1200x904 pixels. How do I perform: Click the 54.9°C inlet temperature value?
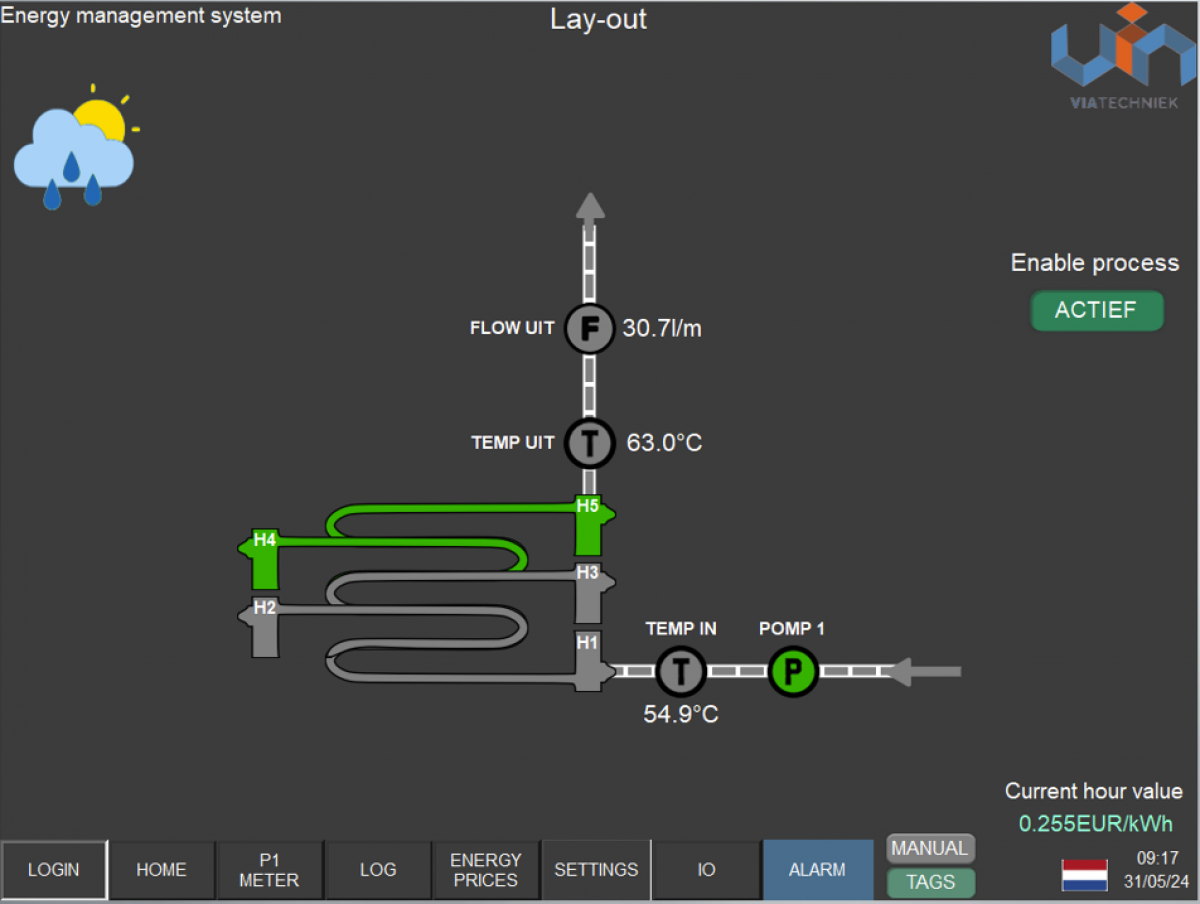(681, 715)
